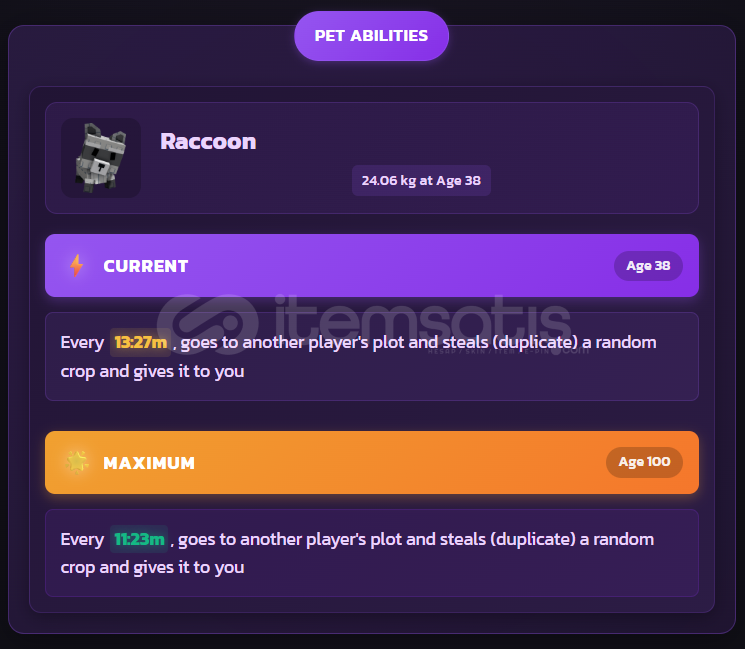Click the PET ABILITIES header pill

pyautogui.click(x=372, y=36)
